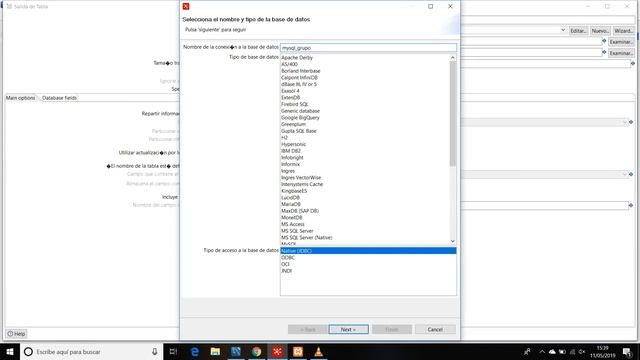
Task: Click the database type list scroll-up arrow
Action: click(x=453, y=58)
